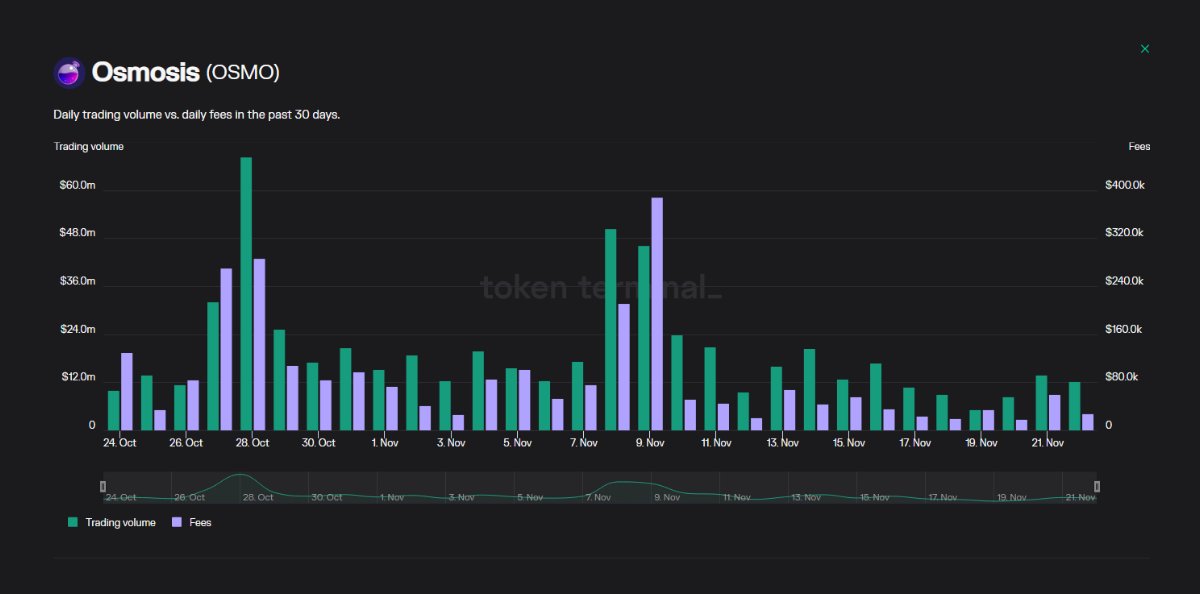
Task: Select the 15. Nov trading volume bar
Action: click(x=843, y=405)
